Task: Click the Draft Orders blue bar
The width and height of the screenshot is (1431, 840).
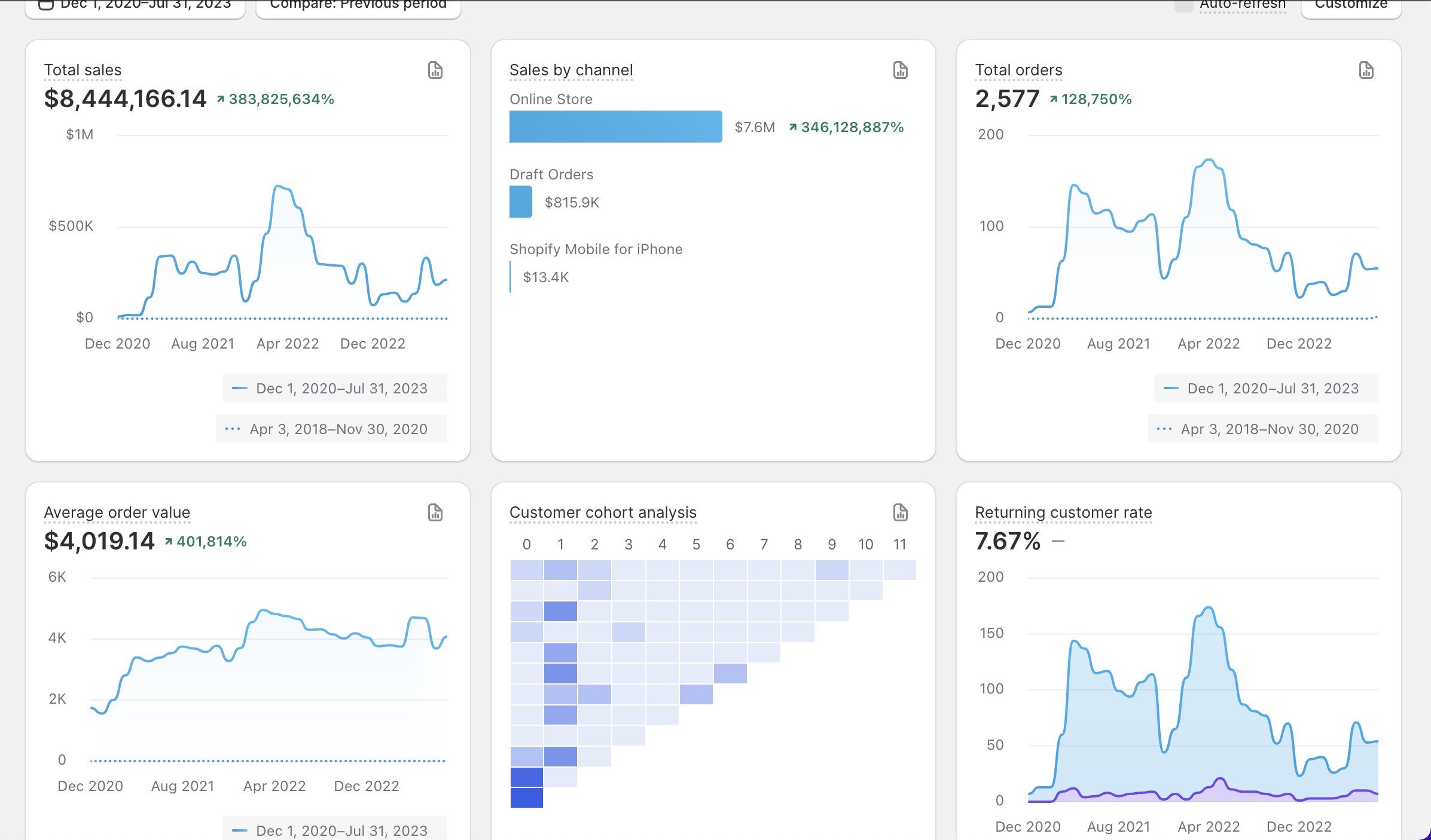Action: (x=520, y=202)
